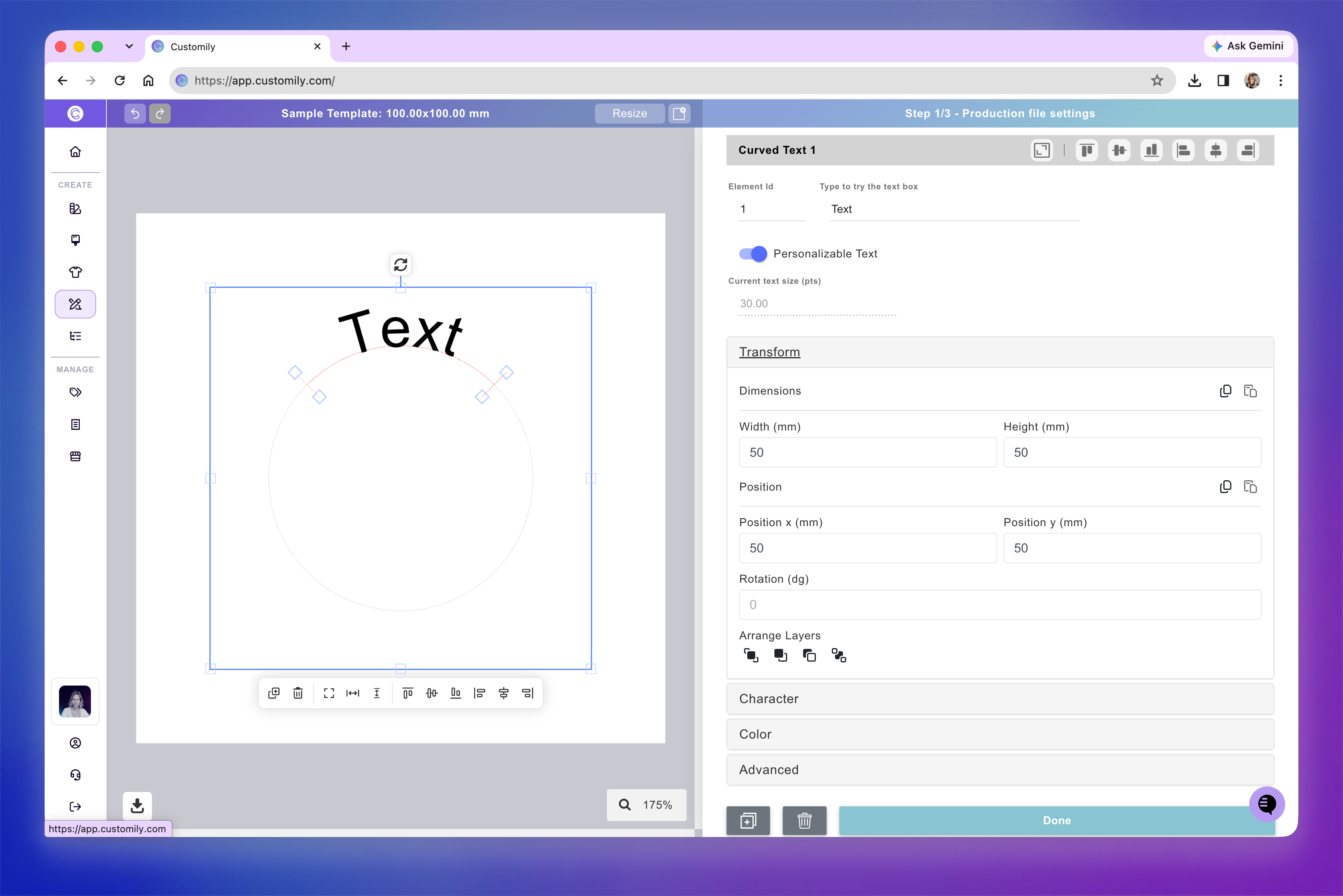Click the rotate handle above the curved text
The height and width of the screenshot is (896, 1343).
pos(401,265)
